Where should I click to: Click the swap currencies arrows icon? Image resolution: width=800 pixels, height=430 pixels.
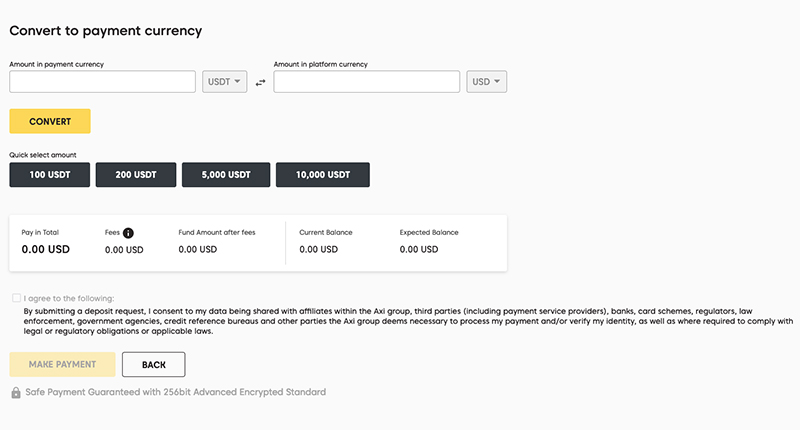(260, 83)
